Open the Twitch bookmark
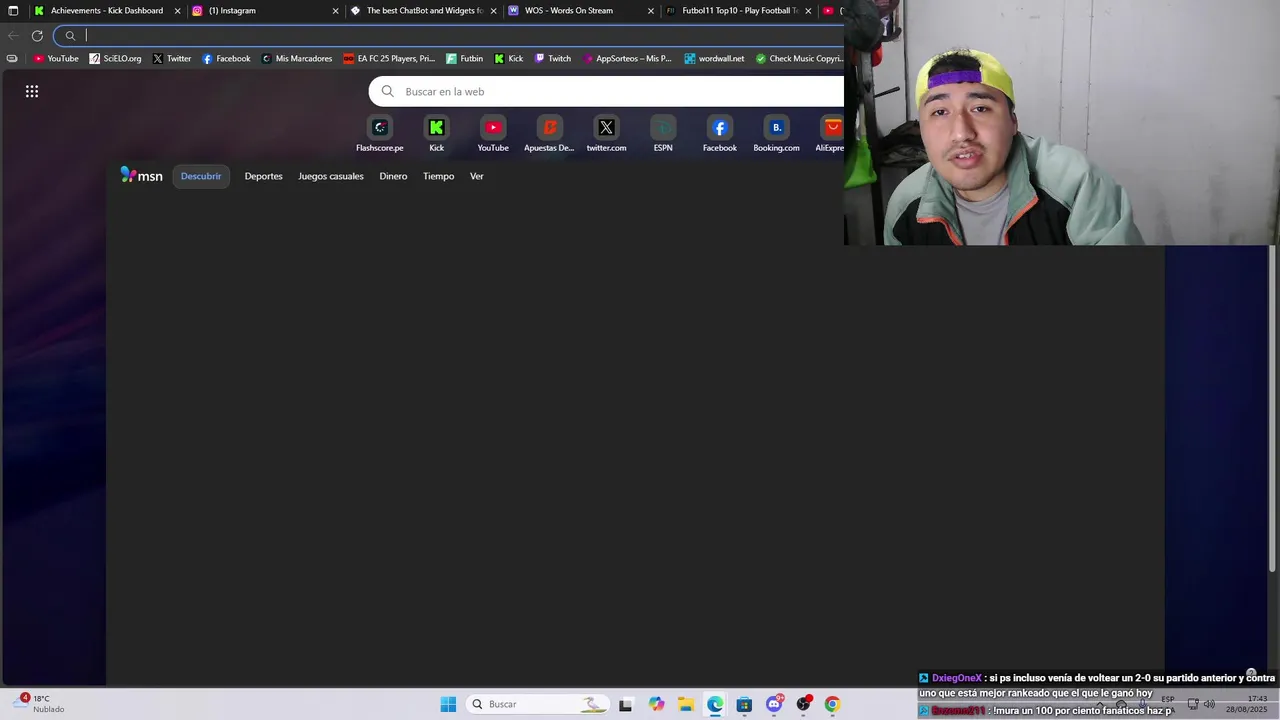This screenshot has height=720, width=1280. point(553,59)
